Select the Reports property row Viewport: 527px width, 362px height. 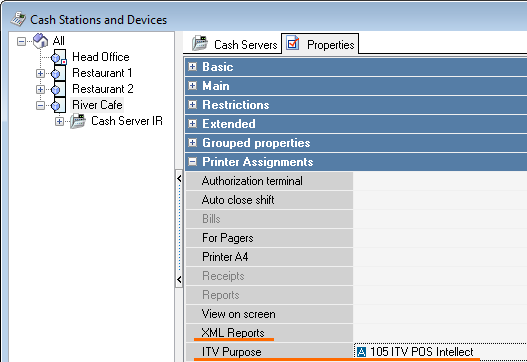269,295
